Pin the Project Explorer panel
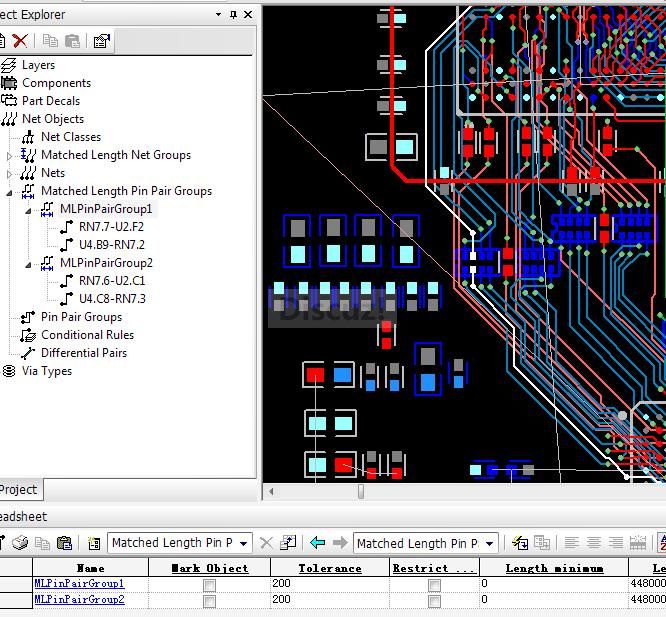The image size is (666, 617). point(234,15)
